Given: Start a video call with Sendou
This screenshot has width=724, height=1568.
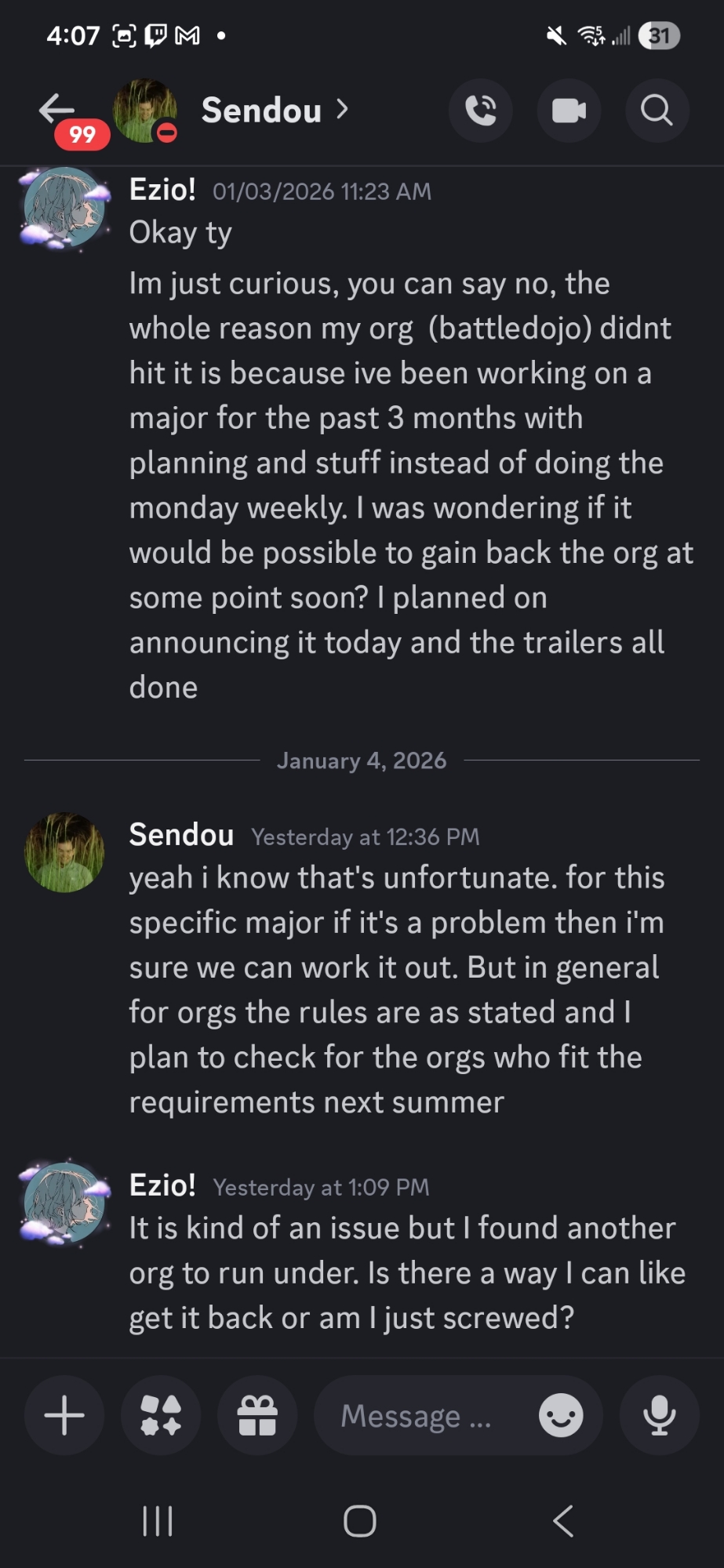Looking at the screenshot, I should click(569, 111).
